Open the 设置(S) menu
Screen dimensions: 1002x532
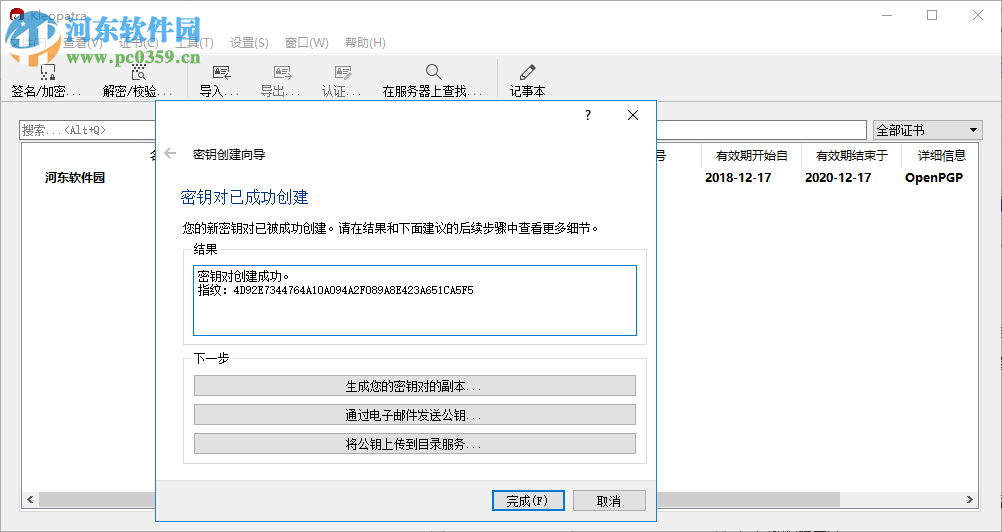249,43
